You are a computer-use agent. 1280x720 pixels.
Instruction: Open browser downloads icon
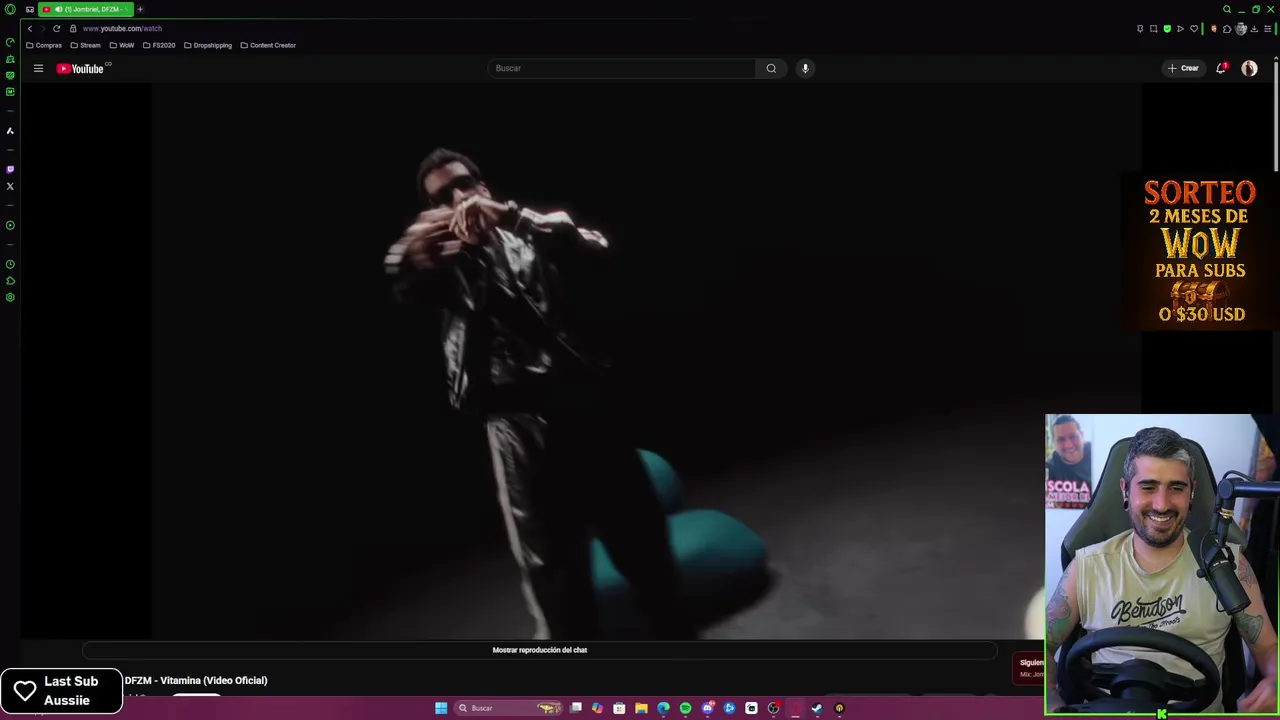point(1254,28)
